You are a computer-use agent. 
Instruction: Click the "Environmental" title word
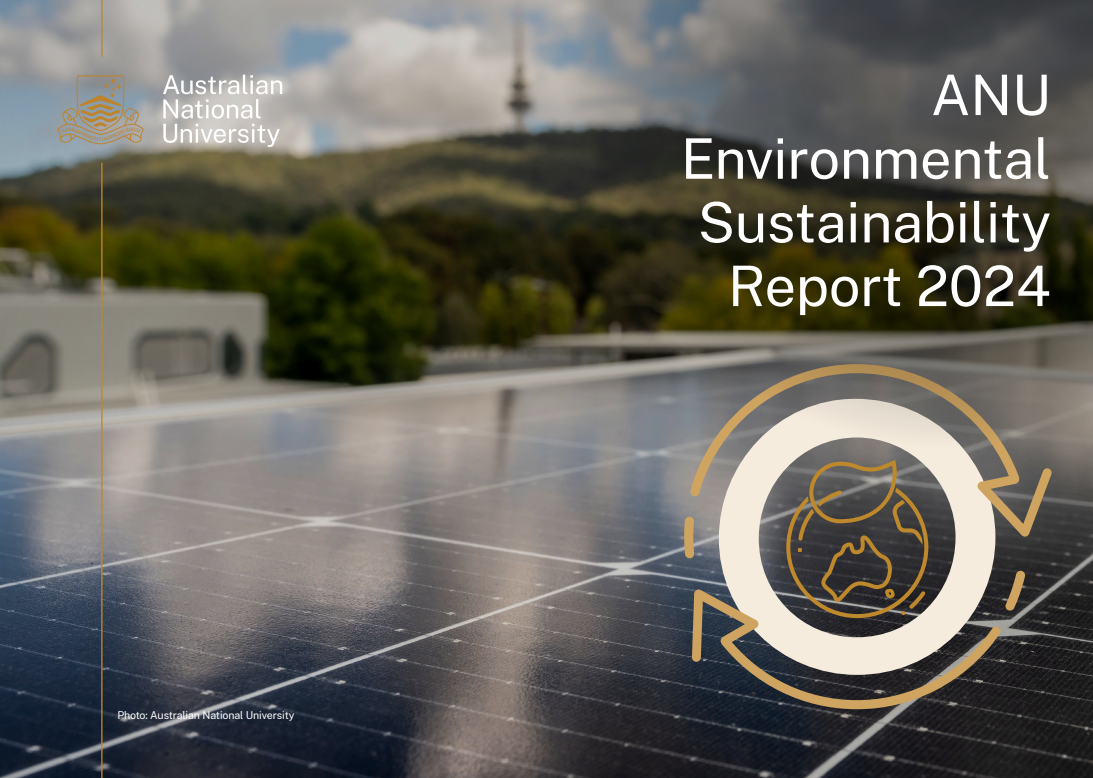point(866,160)
